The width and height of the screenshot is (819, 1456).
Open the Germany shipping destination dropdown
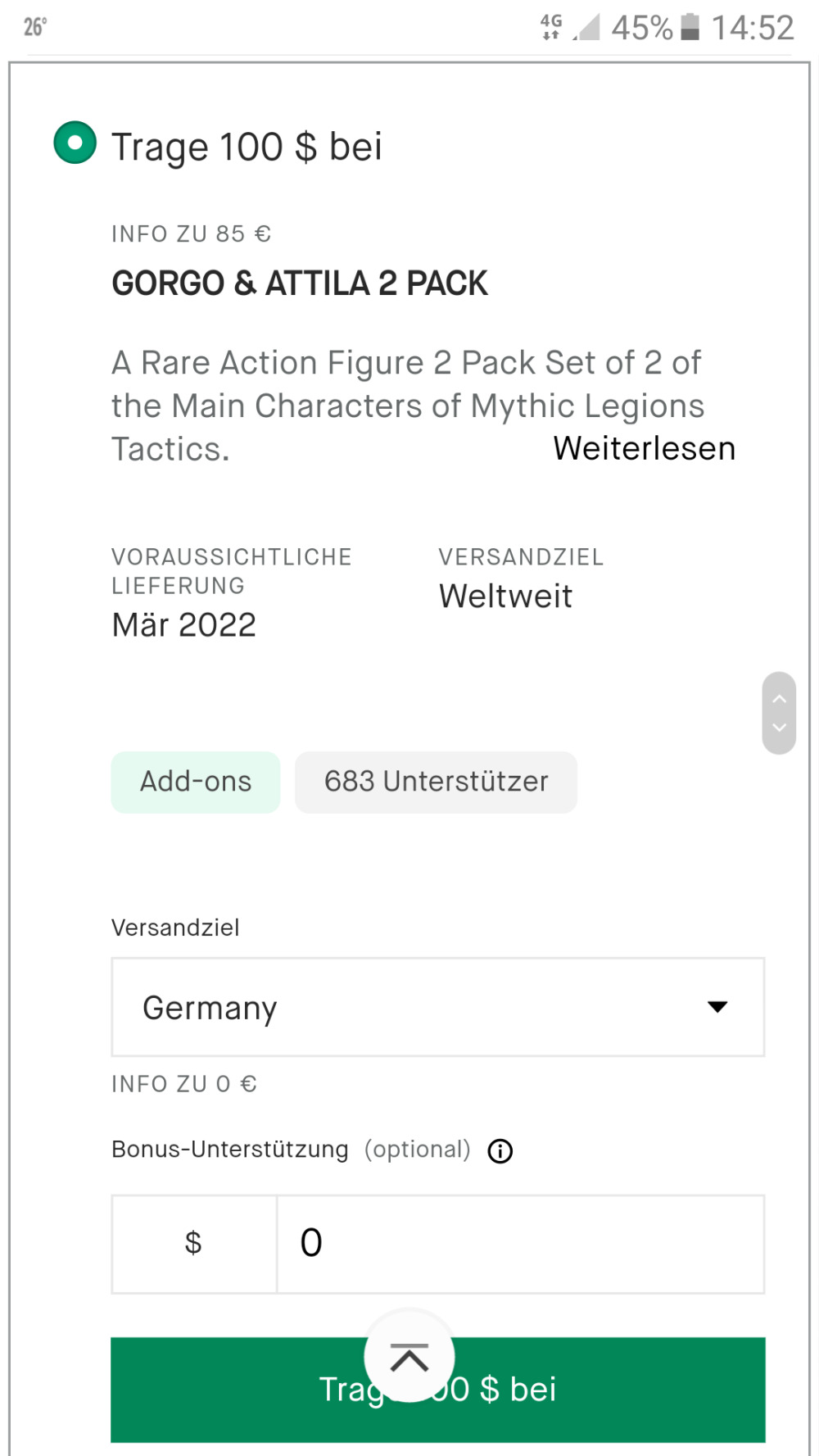point(438,1007)
